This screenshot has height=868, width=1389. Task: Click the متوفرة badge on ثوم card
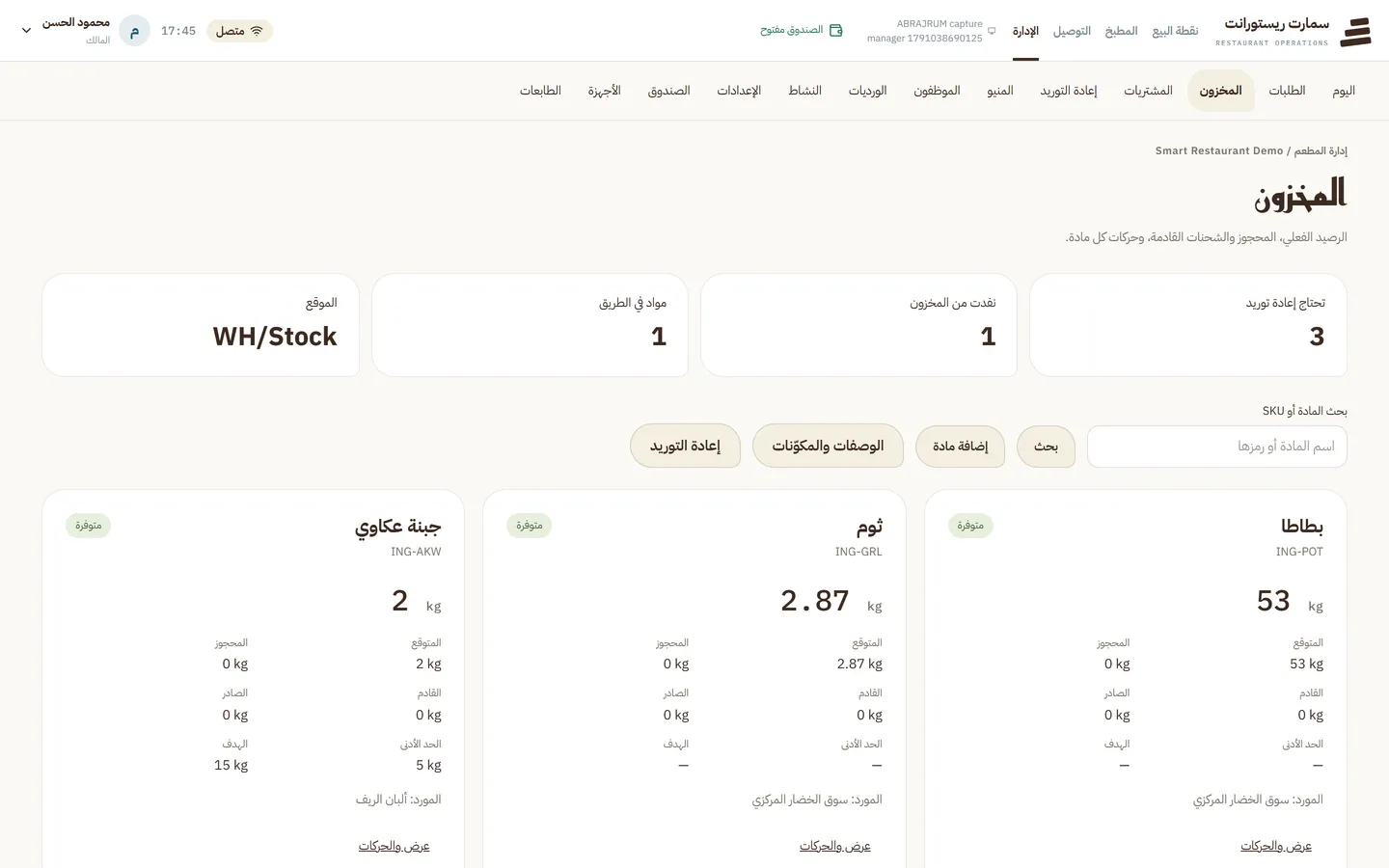tap(530, 526)
